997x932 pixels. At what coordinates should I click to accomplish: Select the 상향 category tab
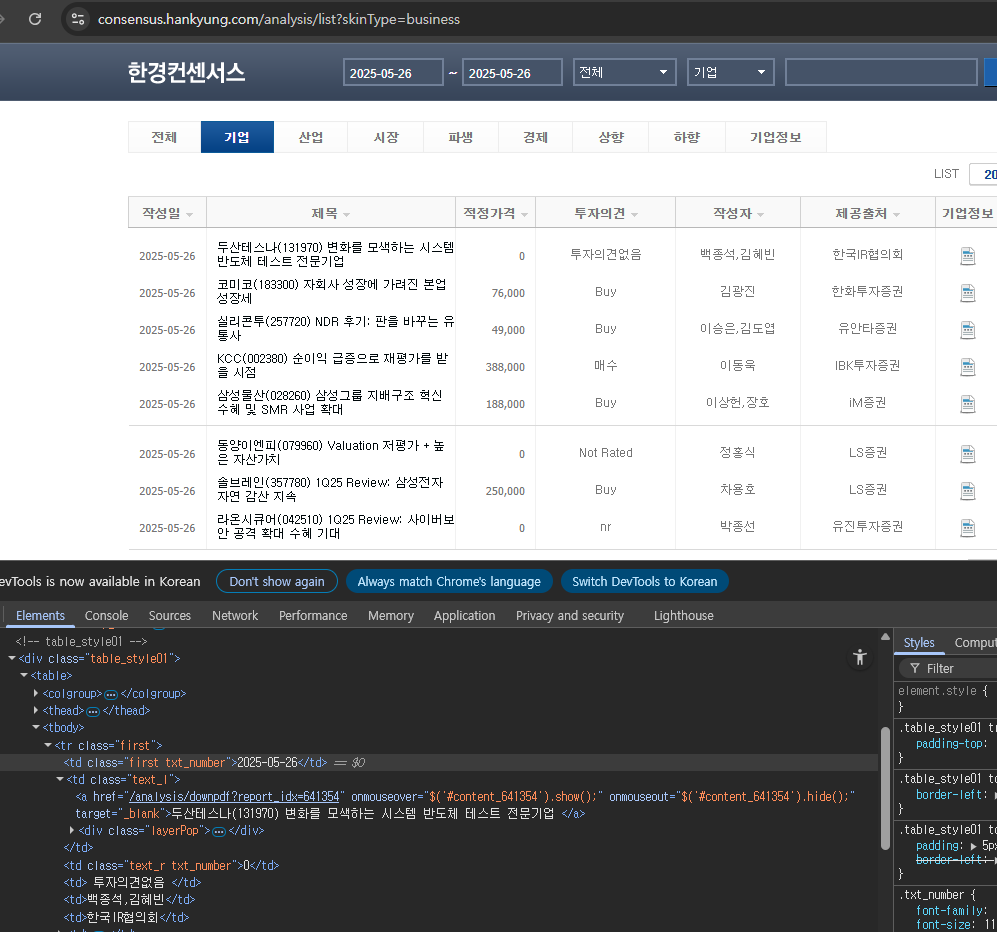pyautogui.click(x=611, y=137)
